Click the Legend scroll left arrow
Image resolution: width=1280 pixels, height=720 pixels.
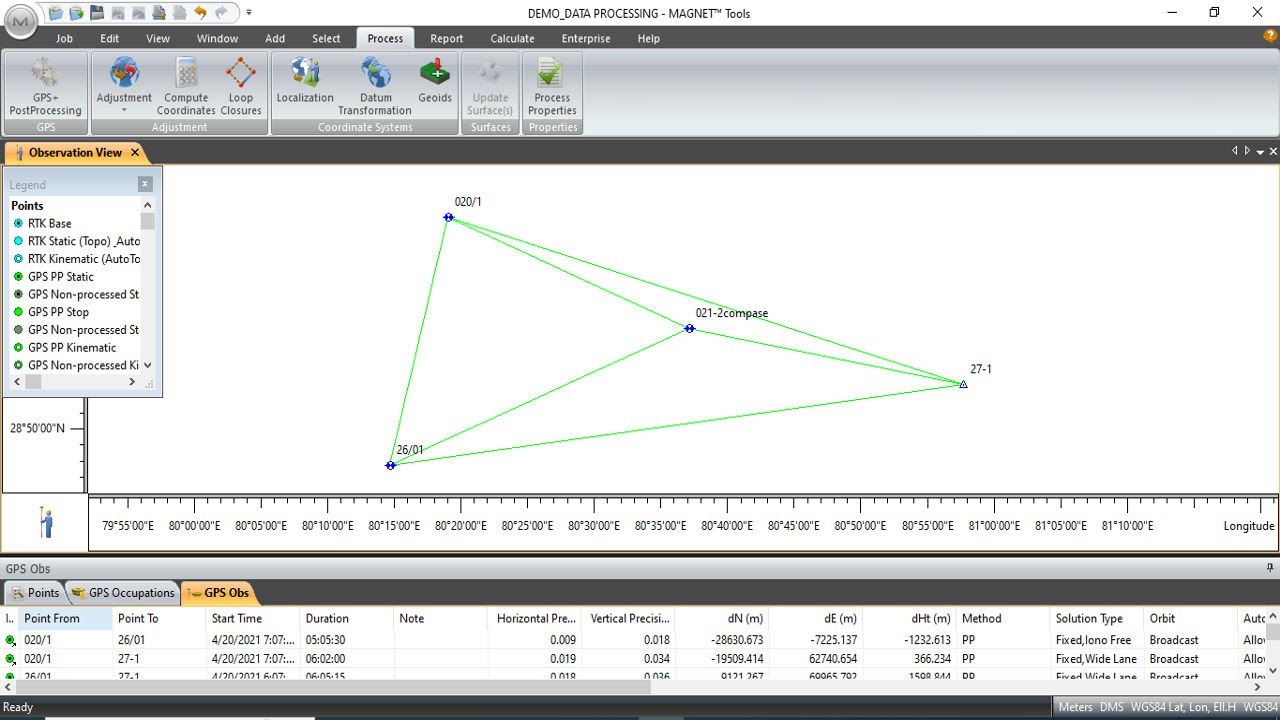[17, 382]
